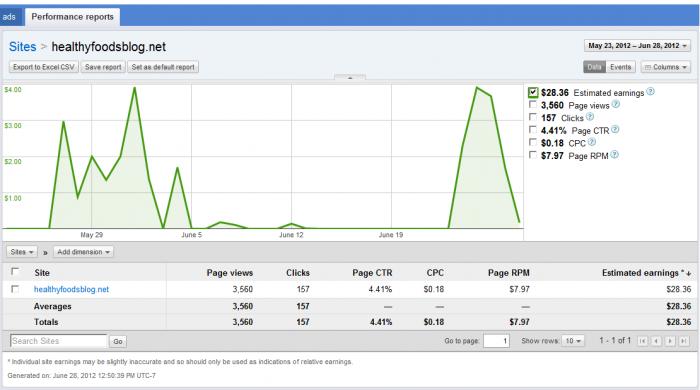Check Clicks chart metric
The height and width of the screenshot is (390, 700).
(x=533, y=117)
